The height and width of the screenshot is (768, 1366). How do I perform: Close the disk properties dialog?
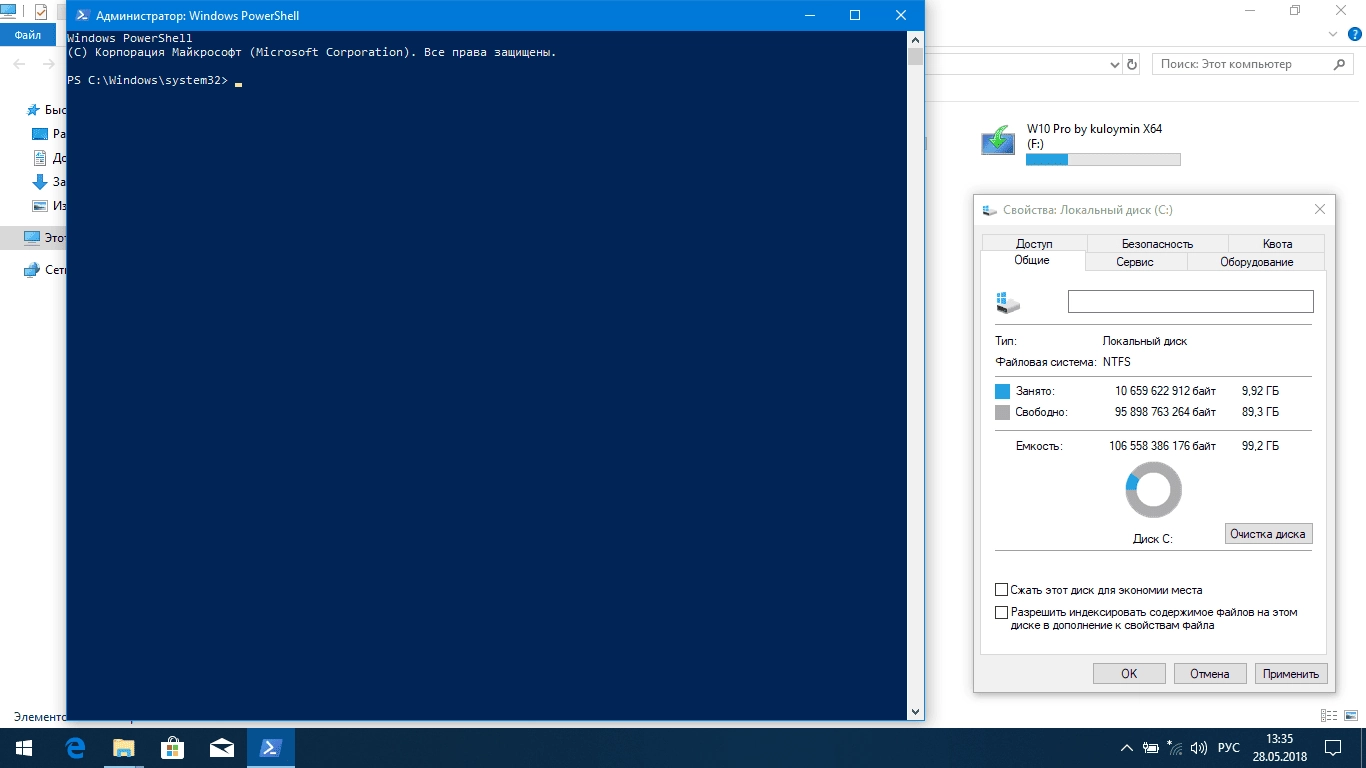(1320, 210)
